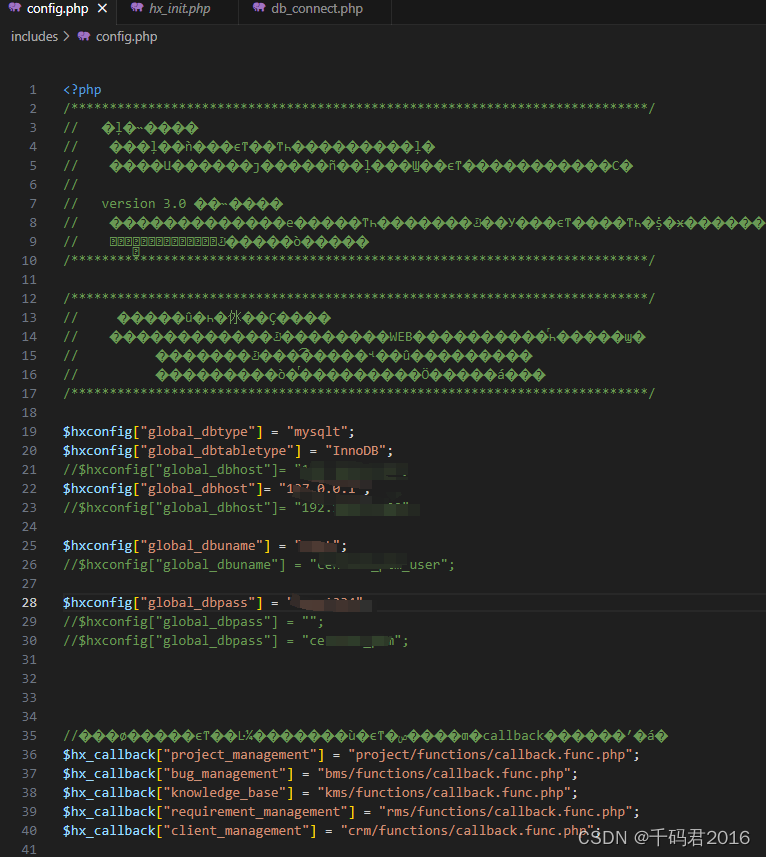Place cursor on the <?php opening tag
Image resolution: width=766 pixels, height=857 pixels.
pos(82,89)
